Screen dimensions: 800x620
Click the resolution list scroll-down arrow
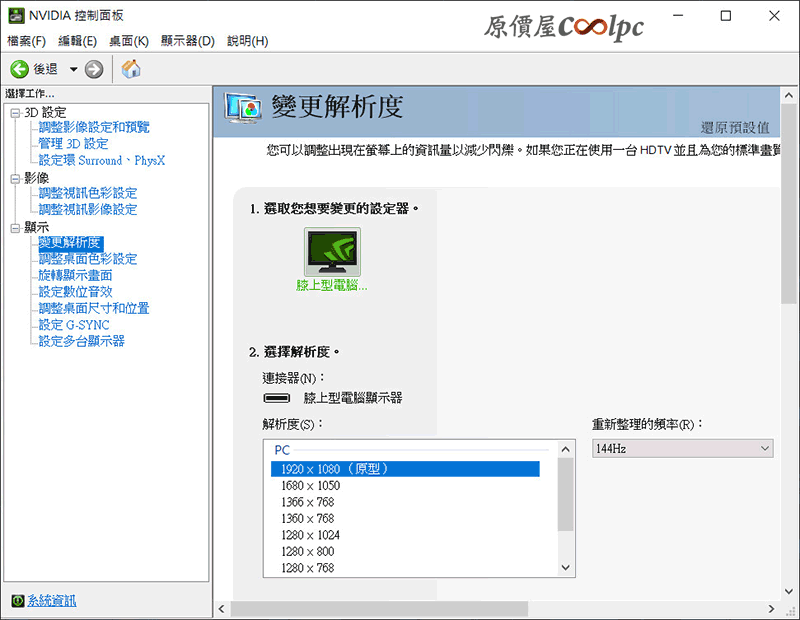[x=565, y=567]
